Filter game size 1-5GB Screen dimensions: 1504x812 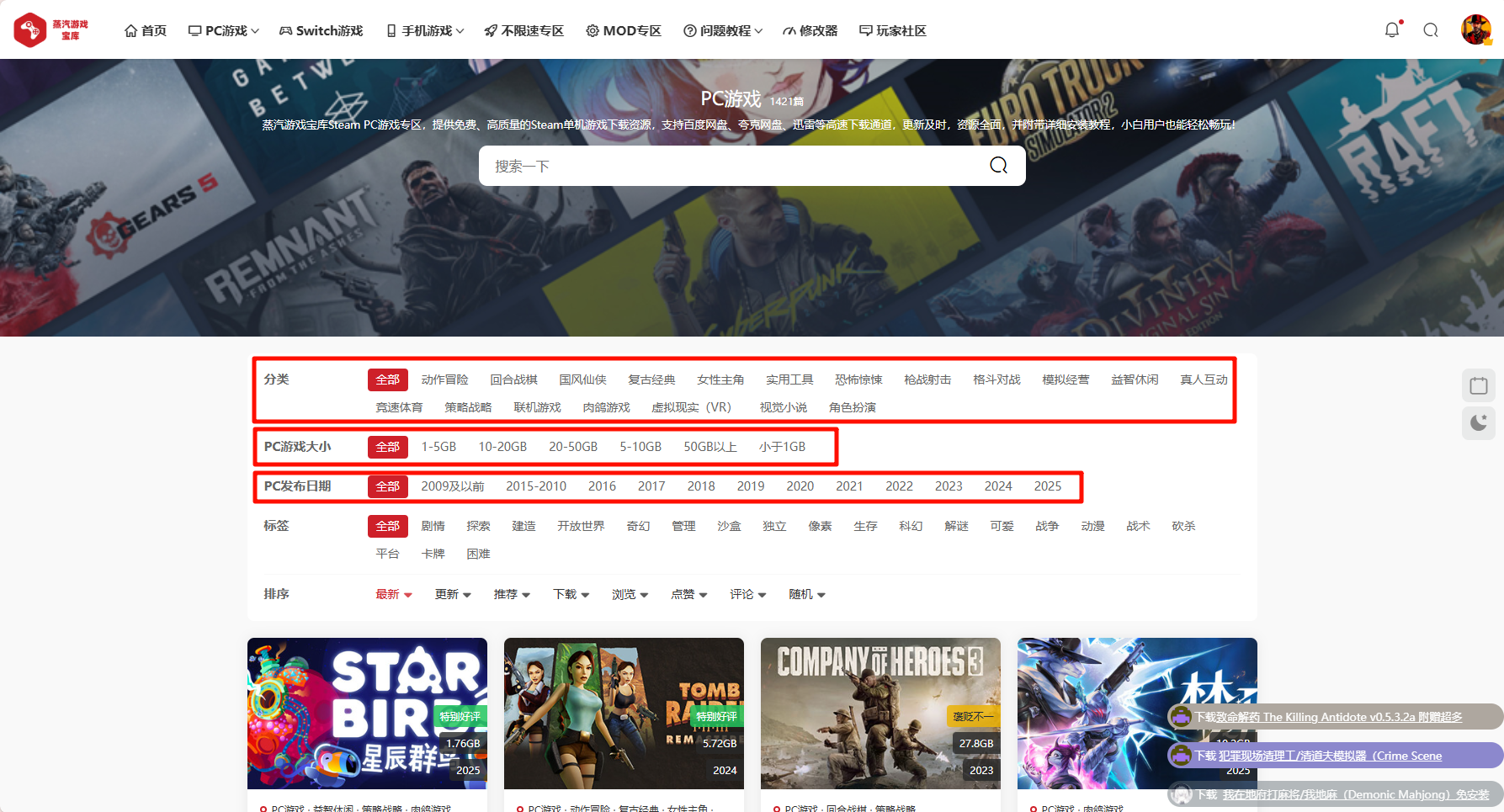coord(438,447)
